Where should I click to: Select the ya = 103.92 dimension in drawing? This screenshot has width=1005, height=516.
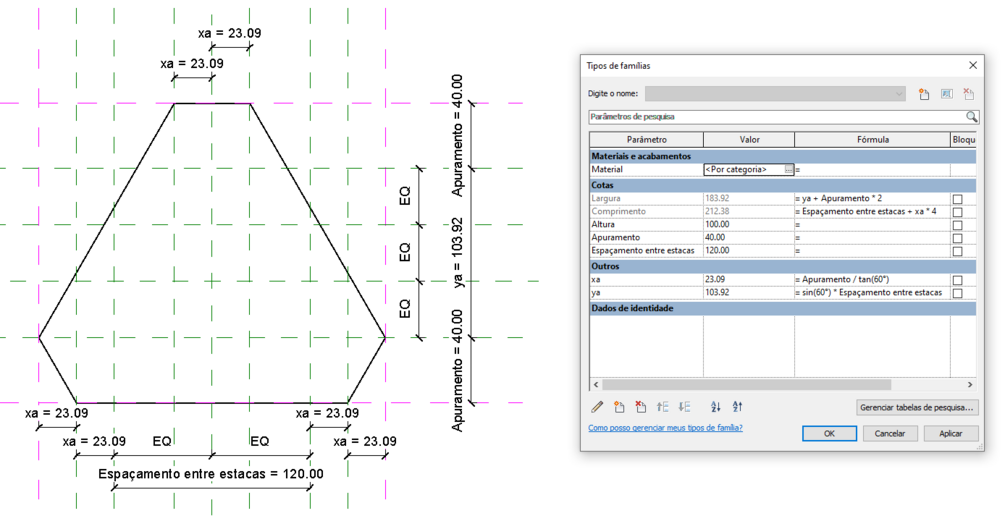click(458, 253)
